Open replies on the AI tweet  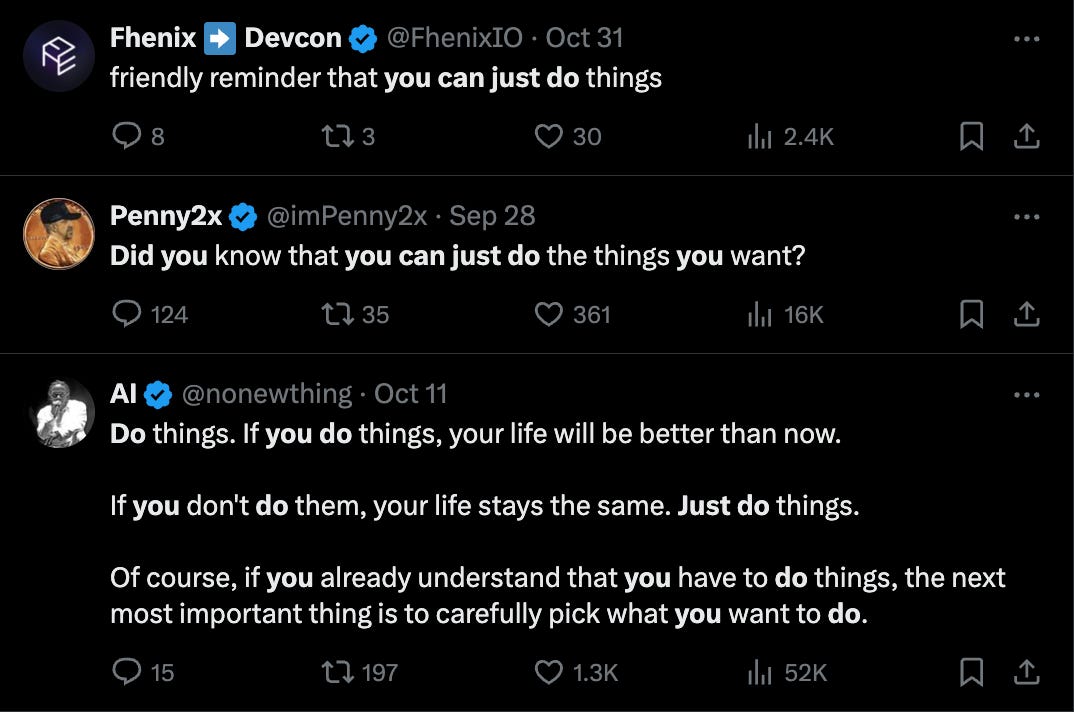(x=128, y=672)
